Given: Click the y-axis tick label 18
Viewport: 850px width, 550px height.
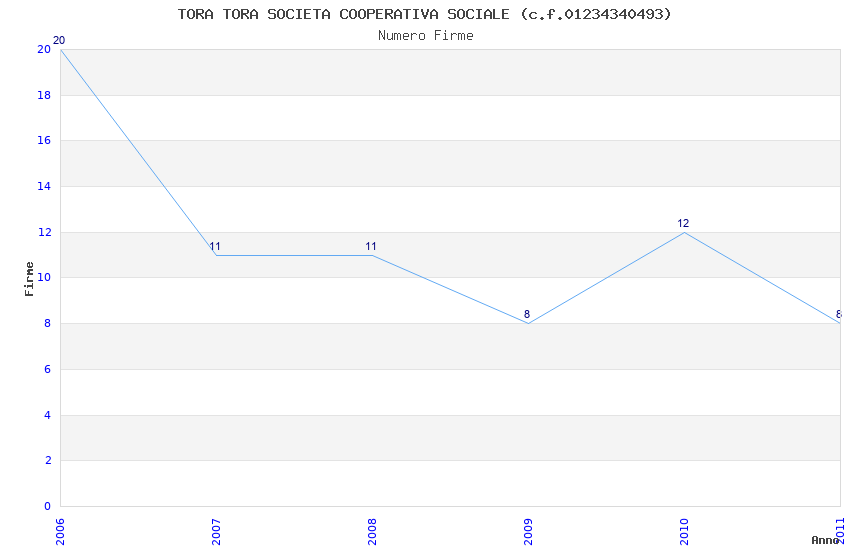Looking at the screenshot, I should [44, 96].
